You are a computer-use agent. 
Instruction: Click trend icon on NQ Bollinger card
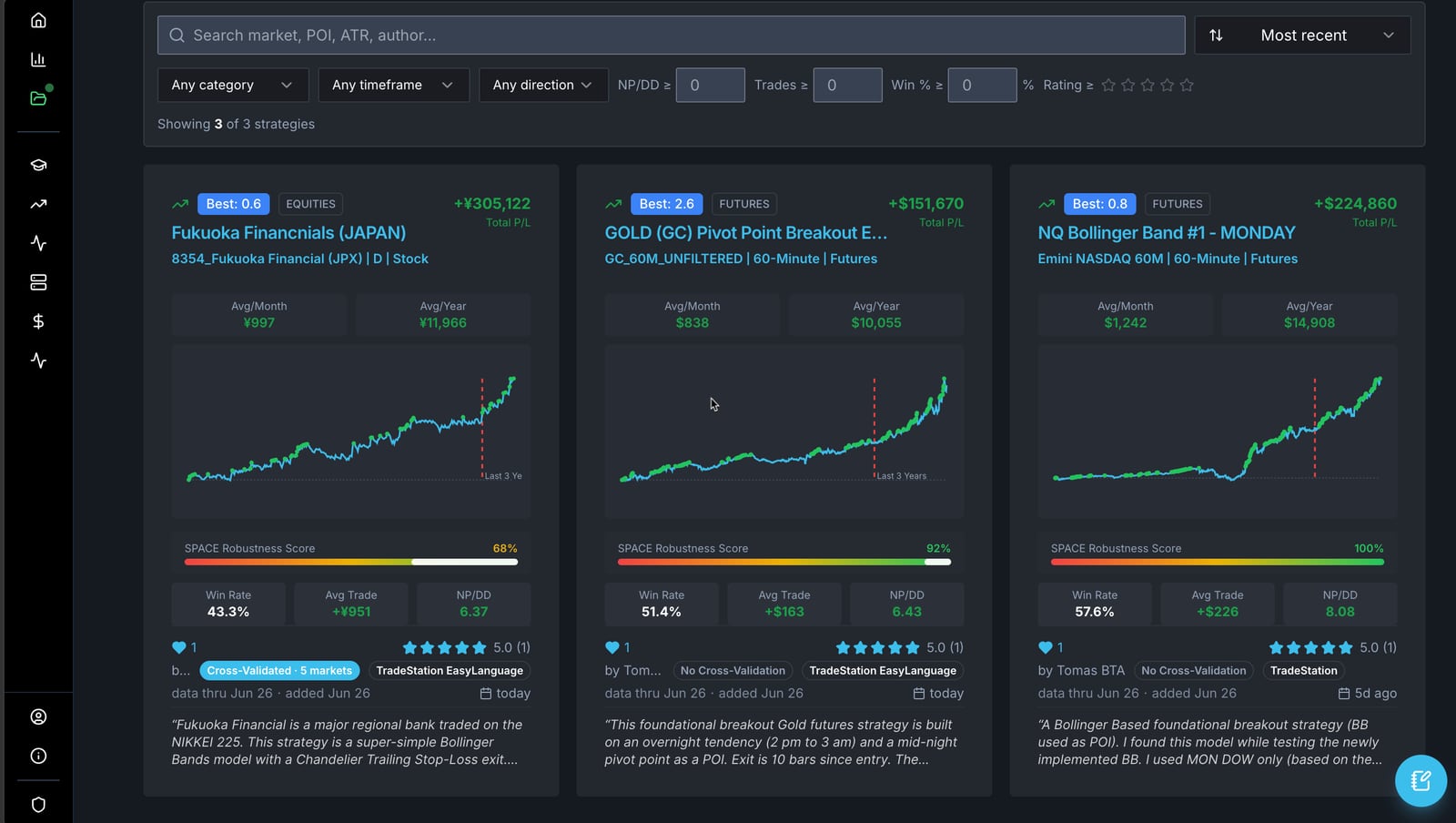click(x=1046, y=204)
